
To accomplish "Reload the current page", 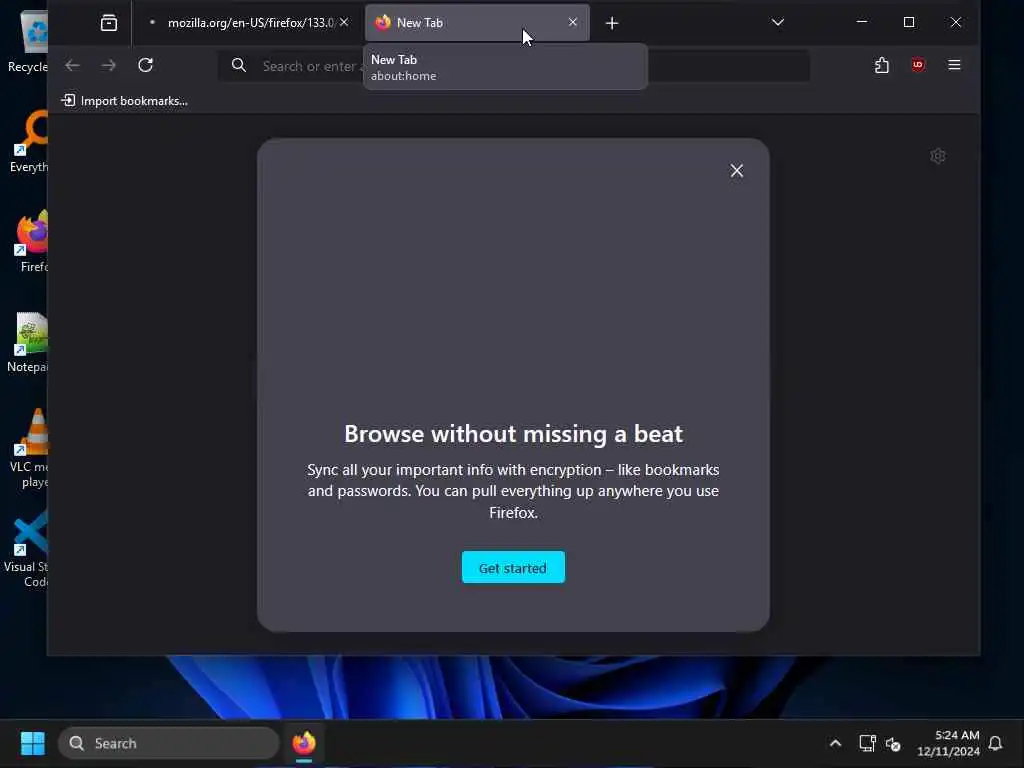I will pyautogui.click(x=146, y=65).
